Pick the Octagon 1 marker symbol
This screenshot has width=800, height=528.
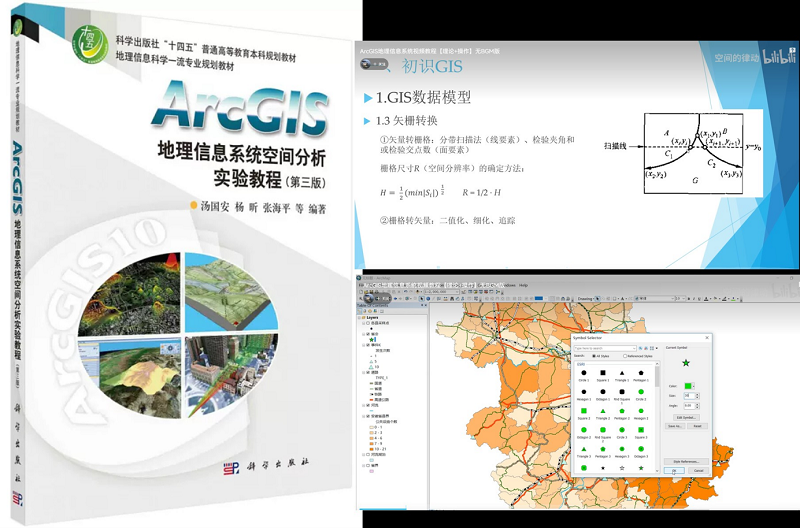click(x=603, y=392)
